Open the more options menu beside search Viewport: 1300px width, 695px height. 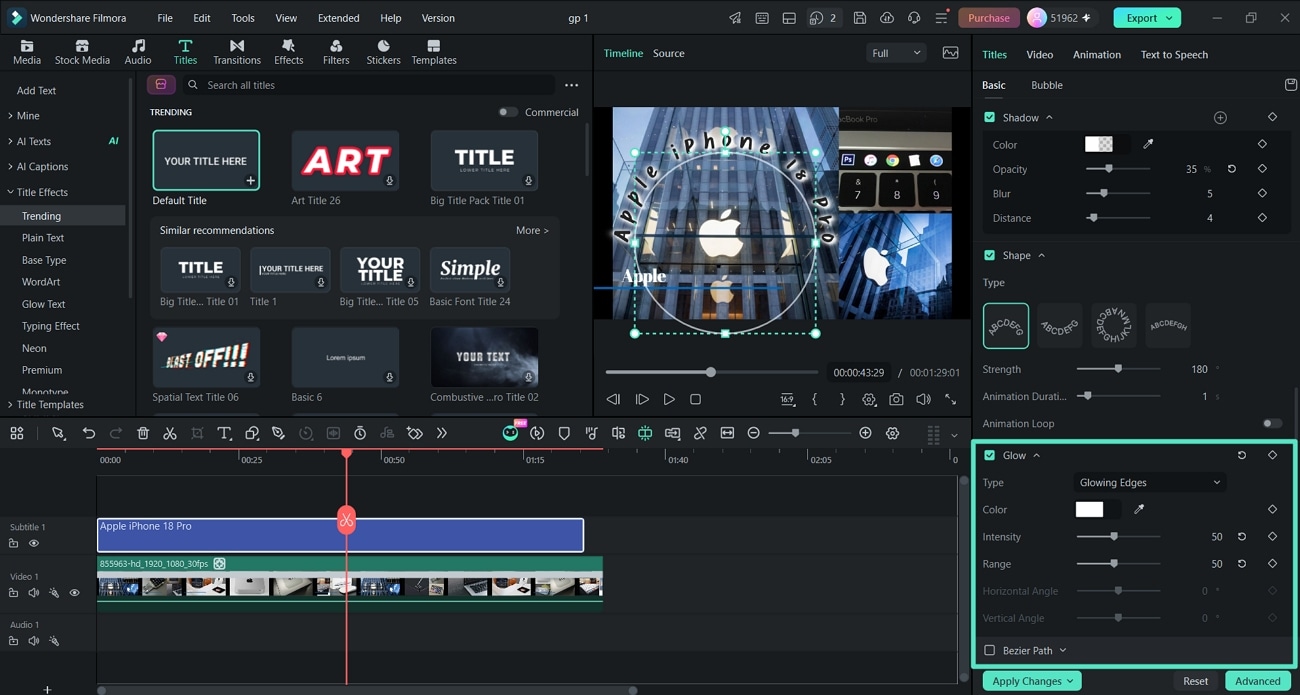[x=571, y=85]
